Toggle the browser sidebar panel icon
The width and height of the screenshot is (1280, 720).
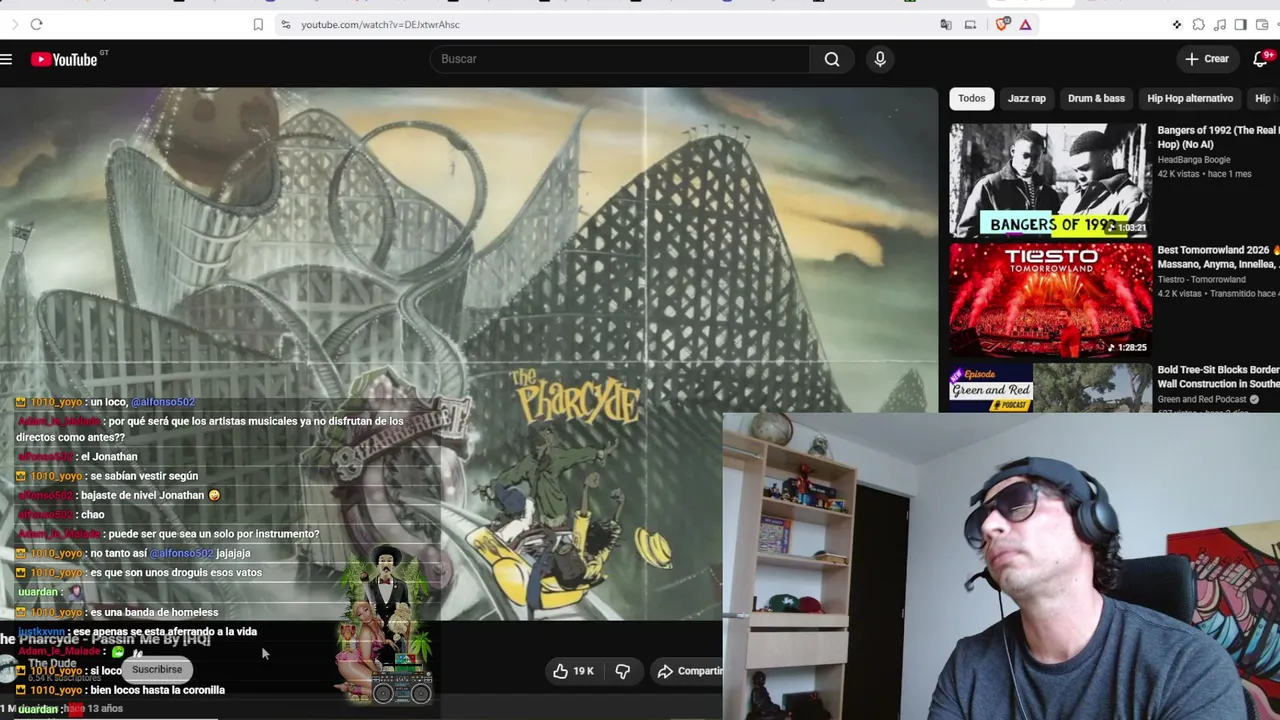tap(1240, 24)
